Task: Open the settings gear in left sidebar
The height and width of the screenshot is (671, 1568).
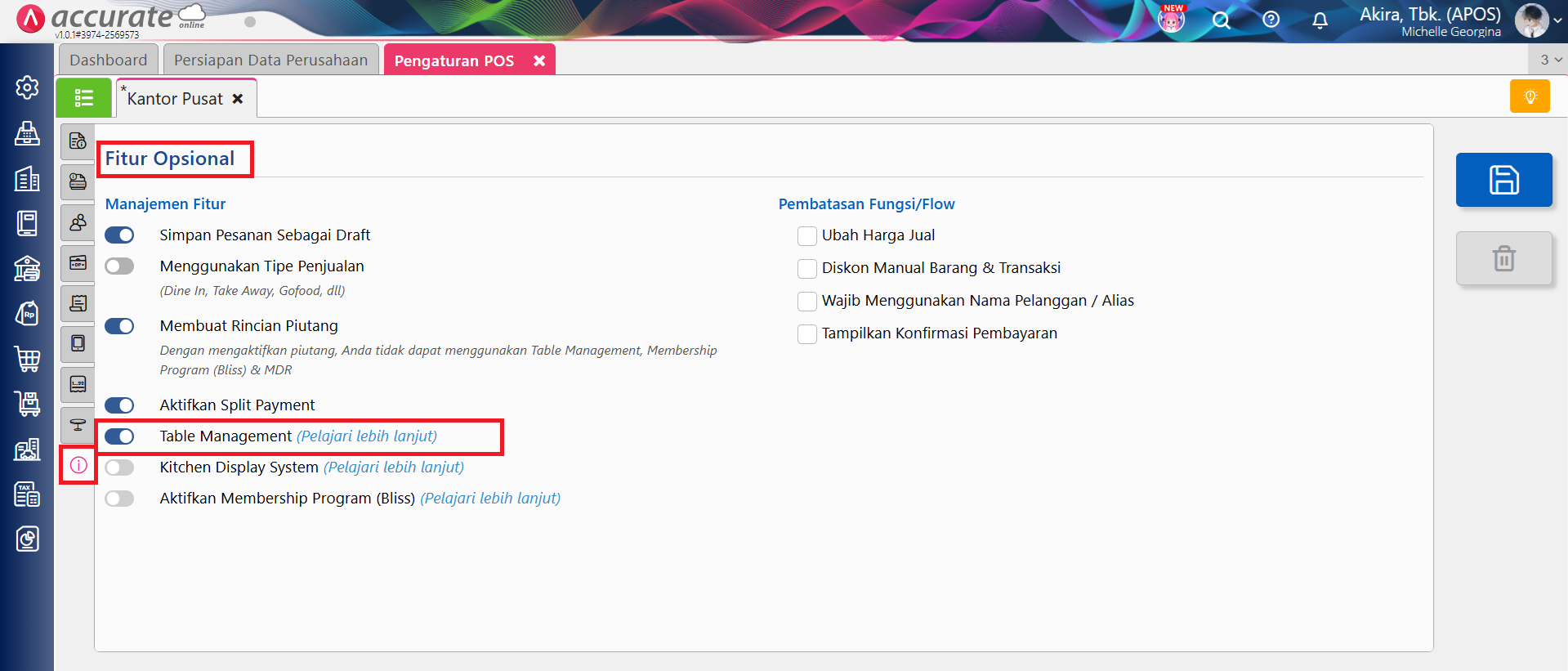Action: pos(27,87)
